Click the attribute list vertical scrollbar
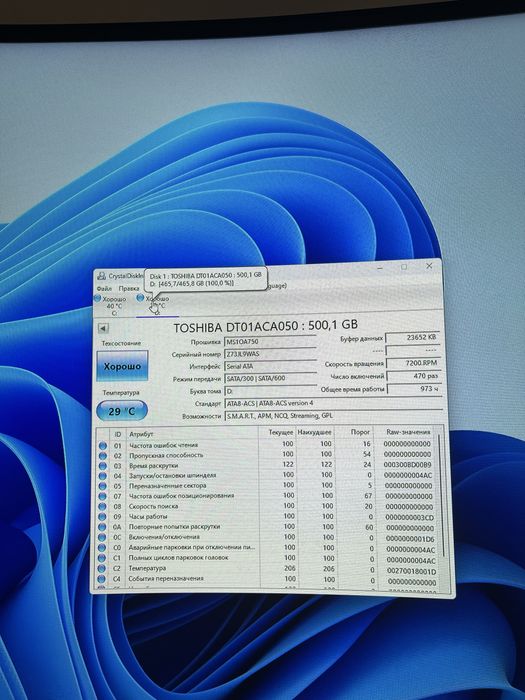525x700 pixels. pyautogui.click(x=441, y=509)
